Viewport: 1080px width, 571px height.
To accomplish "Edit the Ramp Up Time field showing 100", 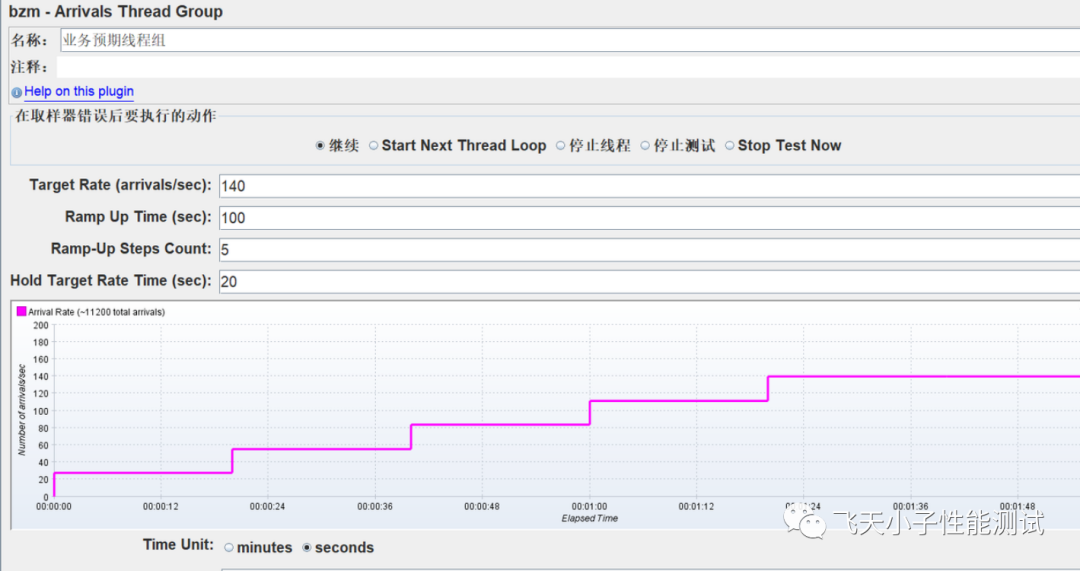I will pos(650,218).
